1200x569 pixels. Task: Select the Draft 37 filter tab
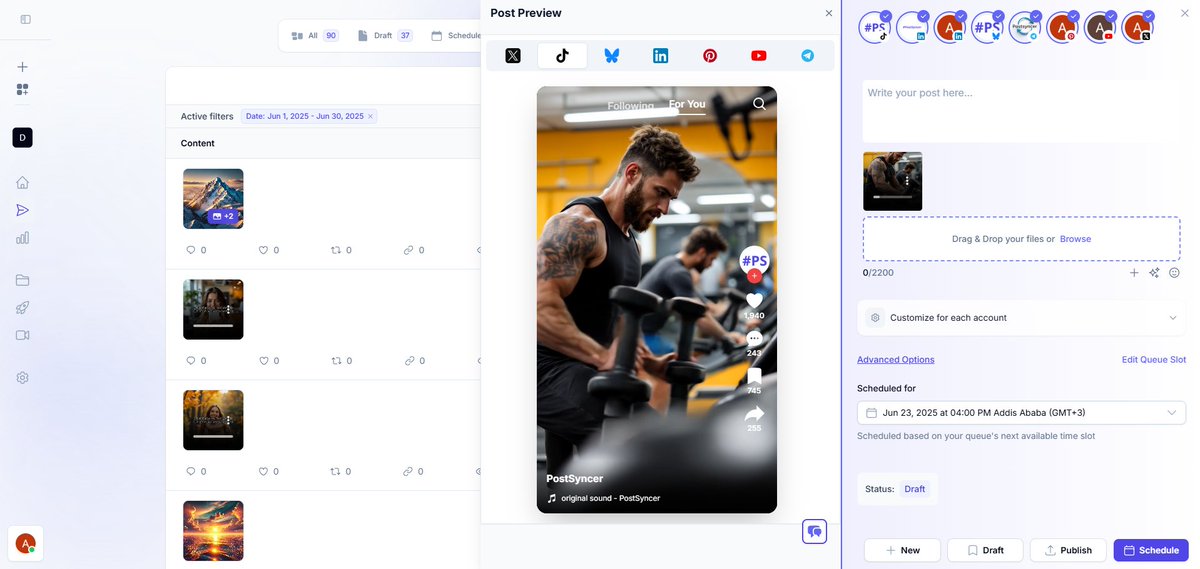pyautogui.click(x=384, y=35)
